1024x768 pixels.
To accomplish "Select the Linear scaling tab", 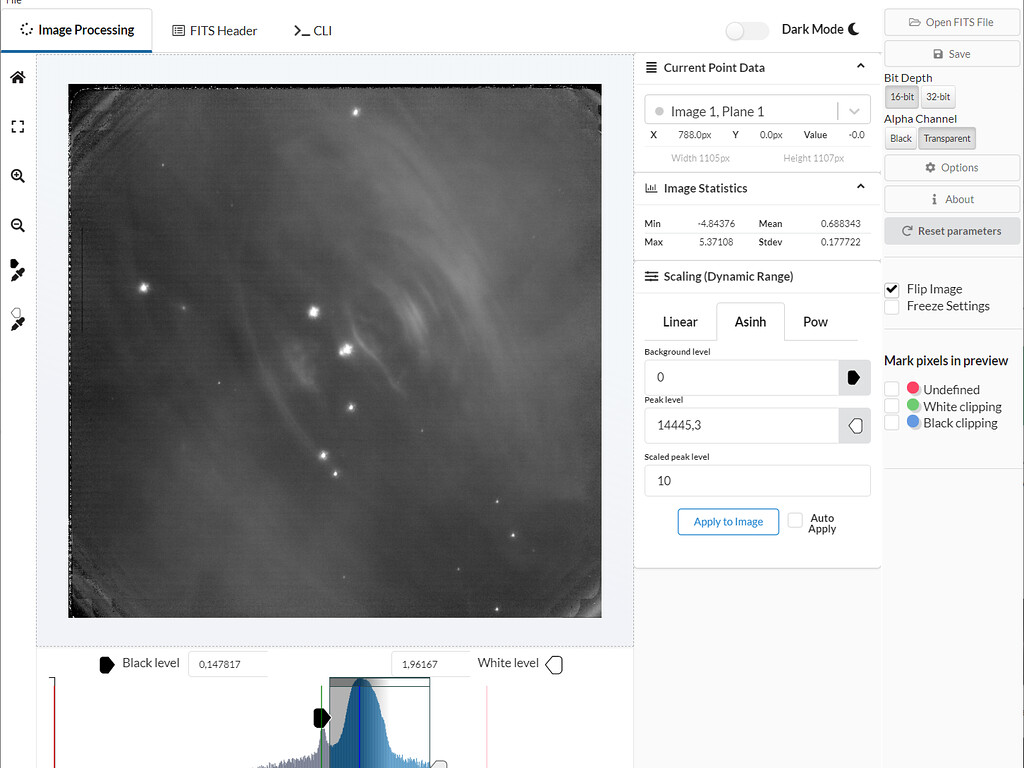I will click(680, 322).
